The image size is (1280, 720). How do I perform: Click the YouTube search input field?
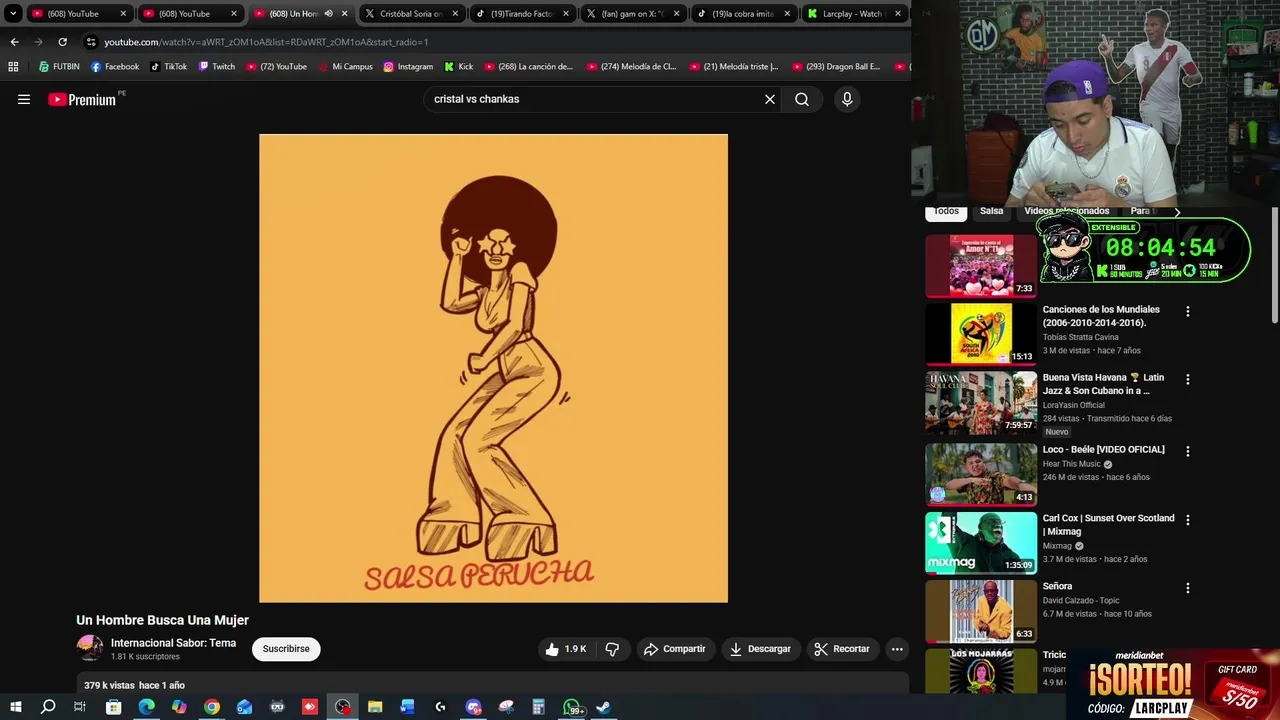595,99
